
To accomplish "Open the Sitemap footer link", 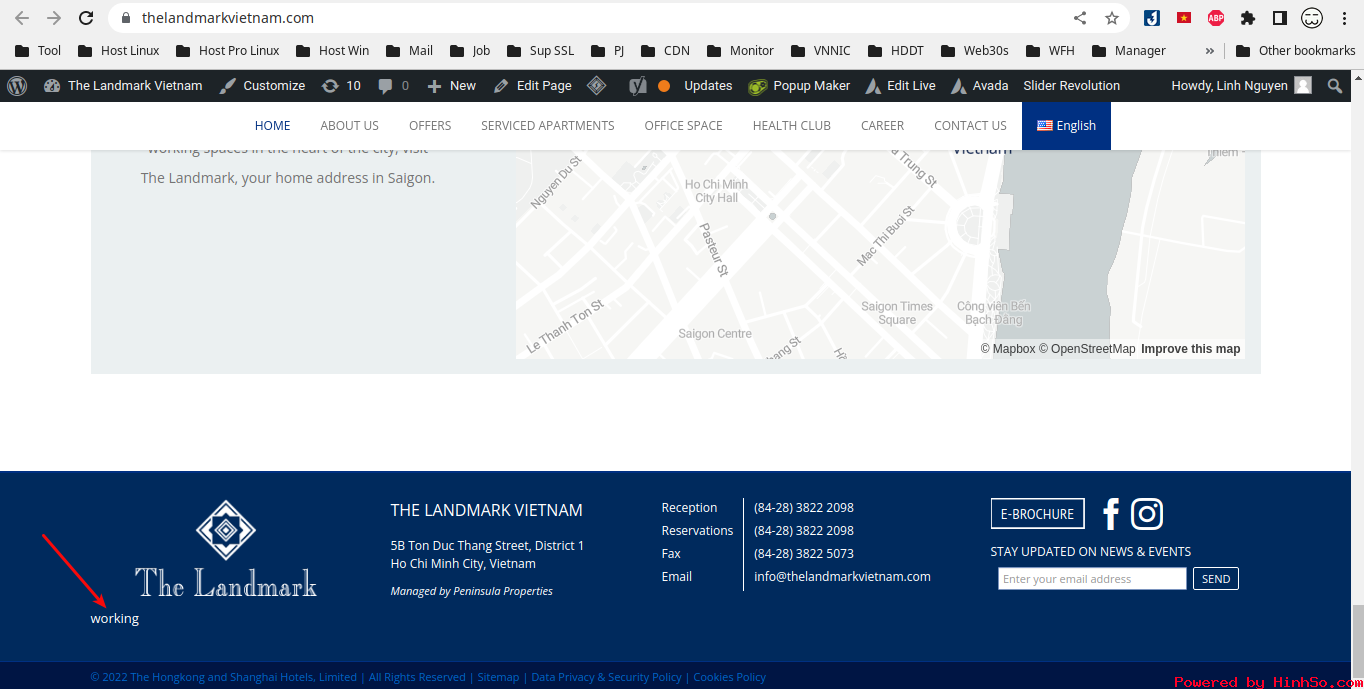I will click(498, 677).
